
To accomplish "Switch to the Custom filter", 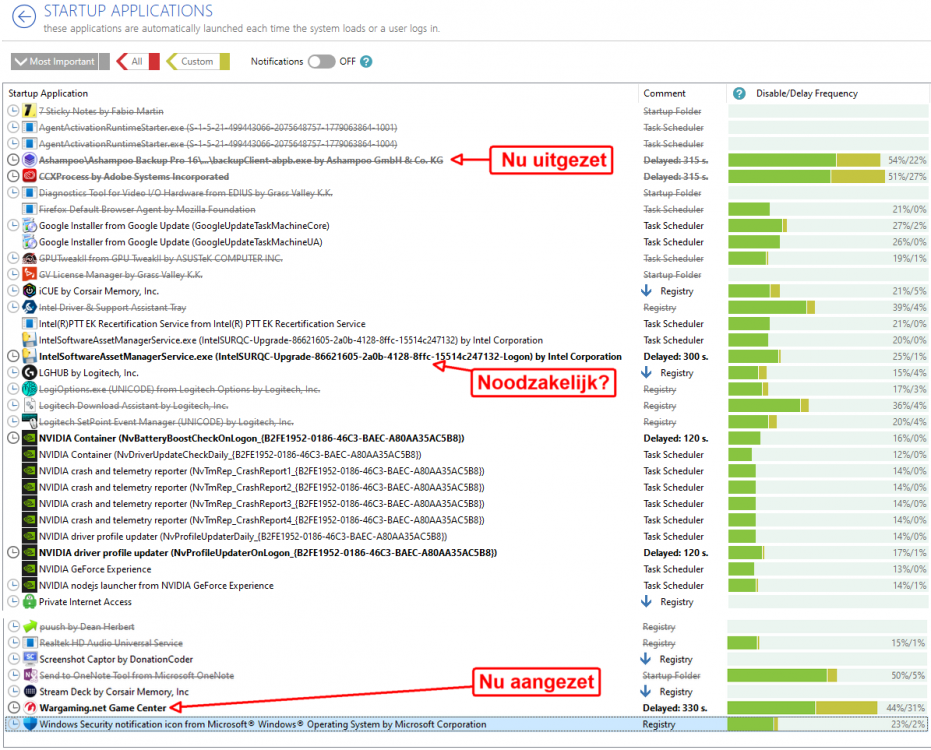I will click(198, 61).
